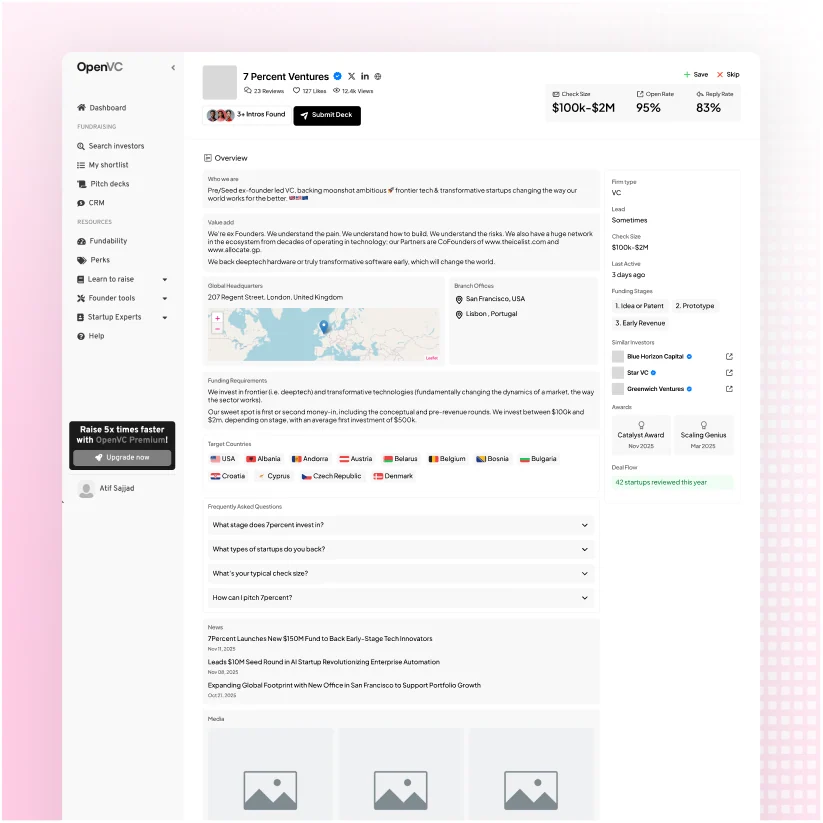Click the Upgrade now button
The width and height of the screenshot is (823, 823).
point(122,458)
